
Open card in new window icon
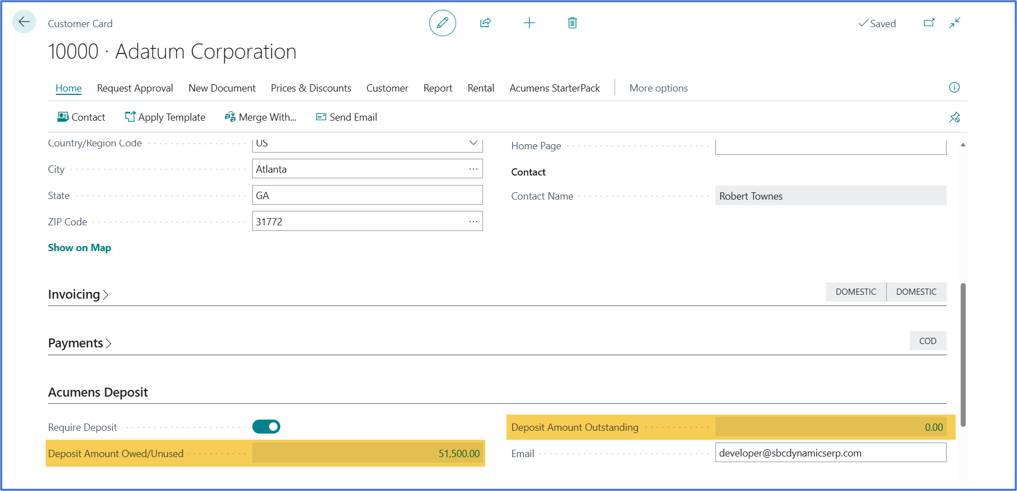click(929, 23)
